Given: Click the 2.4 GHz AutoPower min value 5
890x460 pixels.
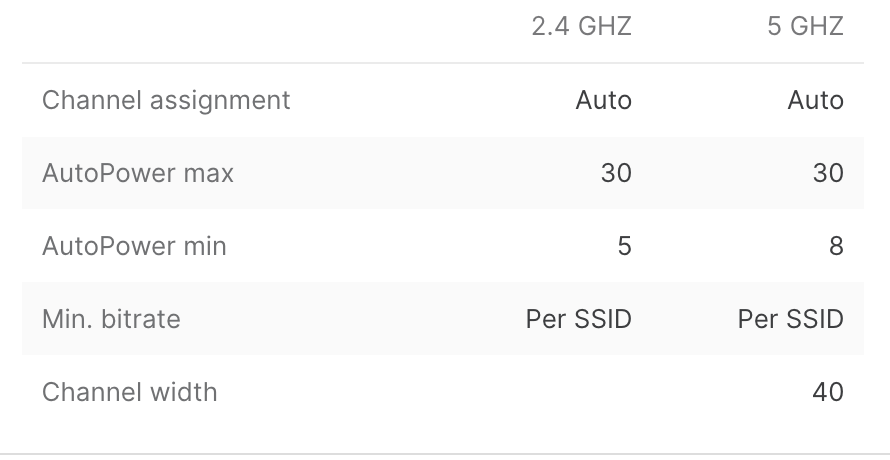Looking at the screenshot, I should 624,246.
